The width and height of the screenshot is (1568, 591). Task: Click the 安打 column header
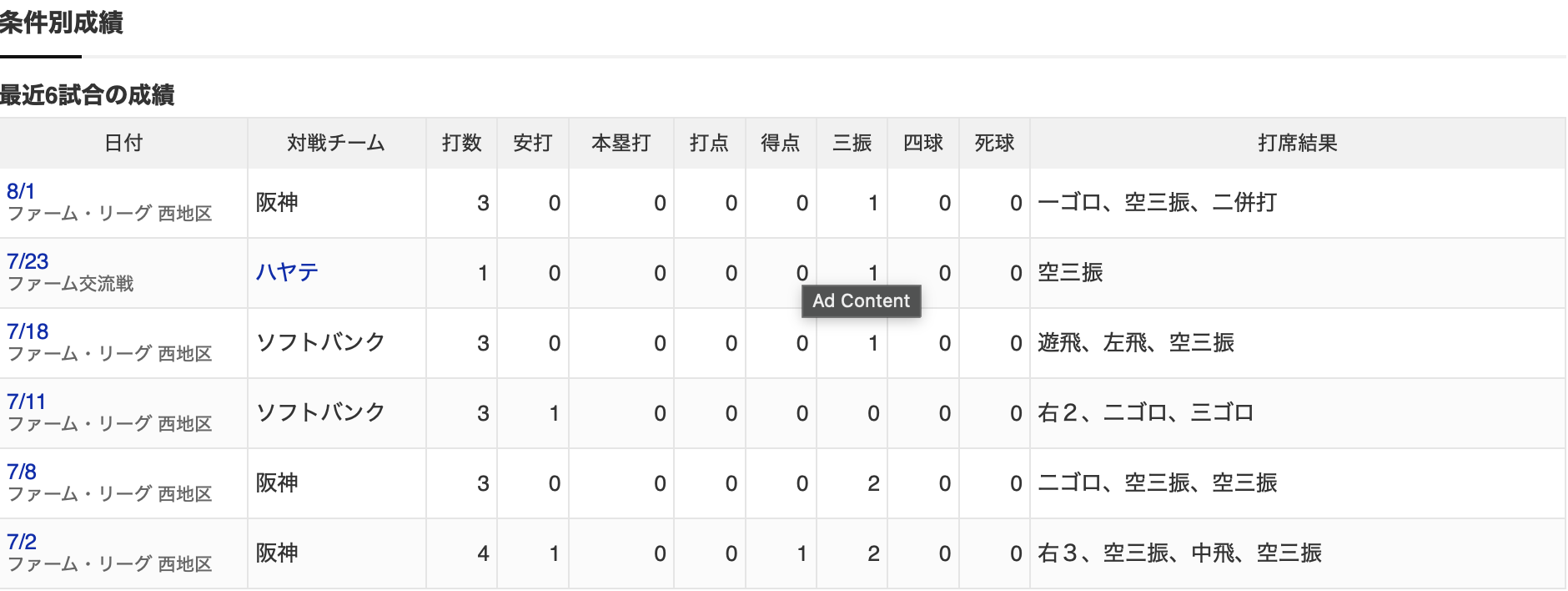[533, 143]
